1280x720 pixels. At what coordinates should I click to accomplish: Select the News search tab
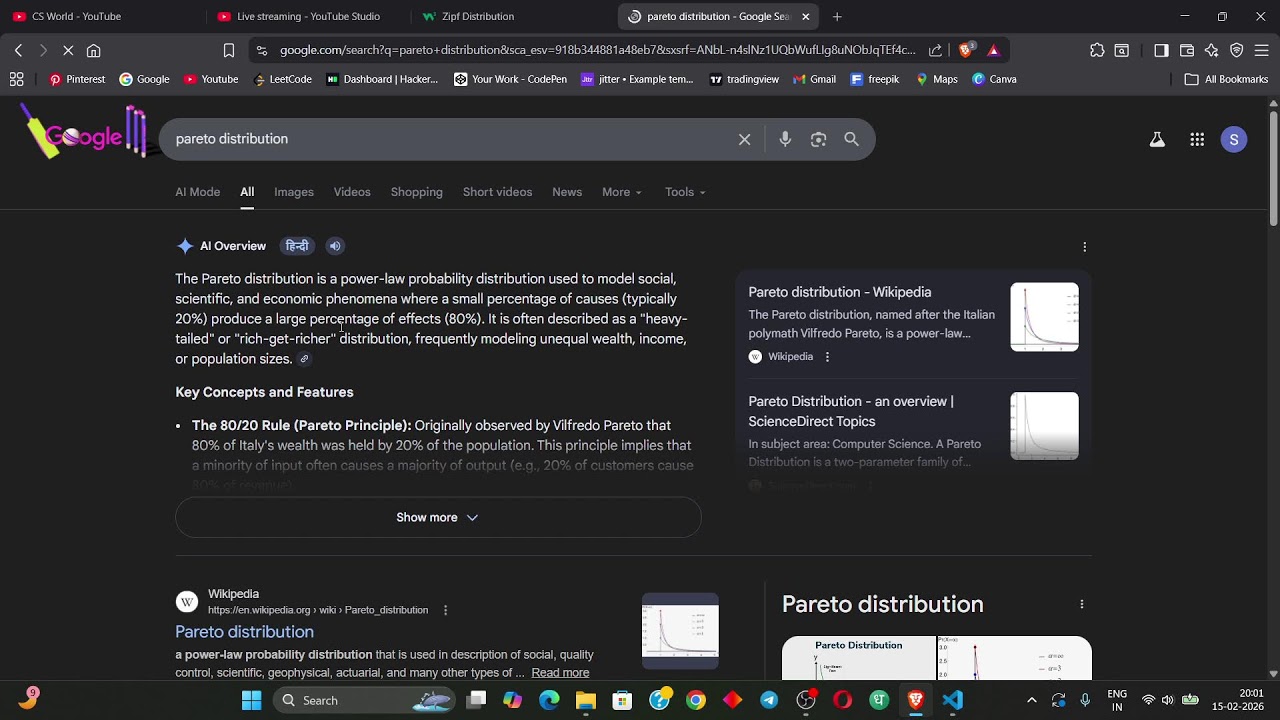(567, 192)
